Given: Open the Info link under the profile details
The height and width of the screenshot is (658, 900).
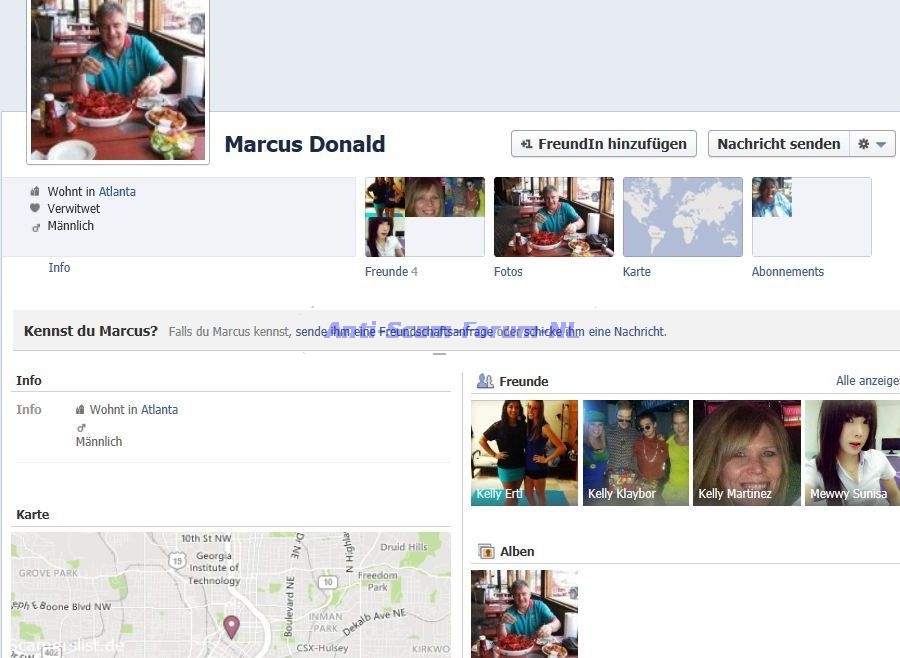Looking at the screenshot, I should (x=59, y=268).
